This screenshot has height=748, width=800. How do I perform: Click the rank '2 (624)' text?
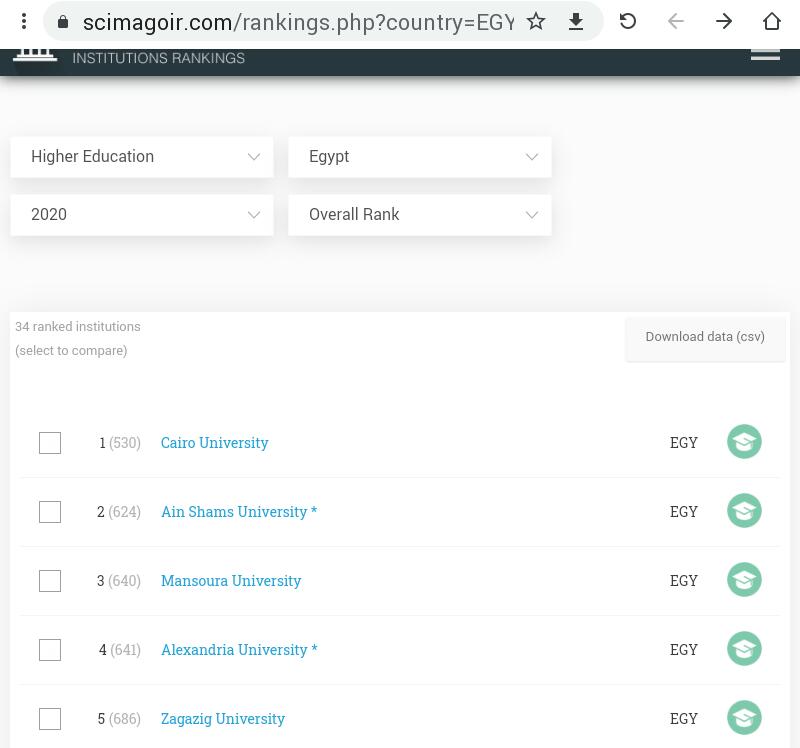click(118, 512)
